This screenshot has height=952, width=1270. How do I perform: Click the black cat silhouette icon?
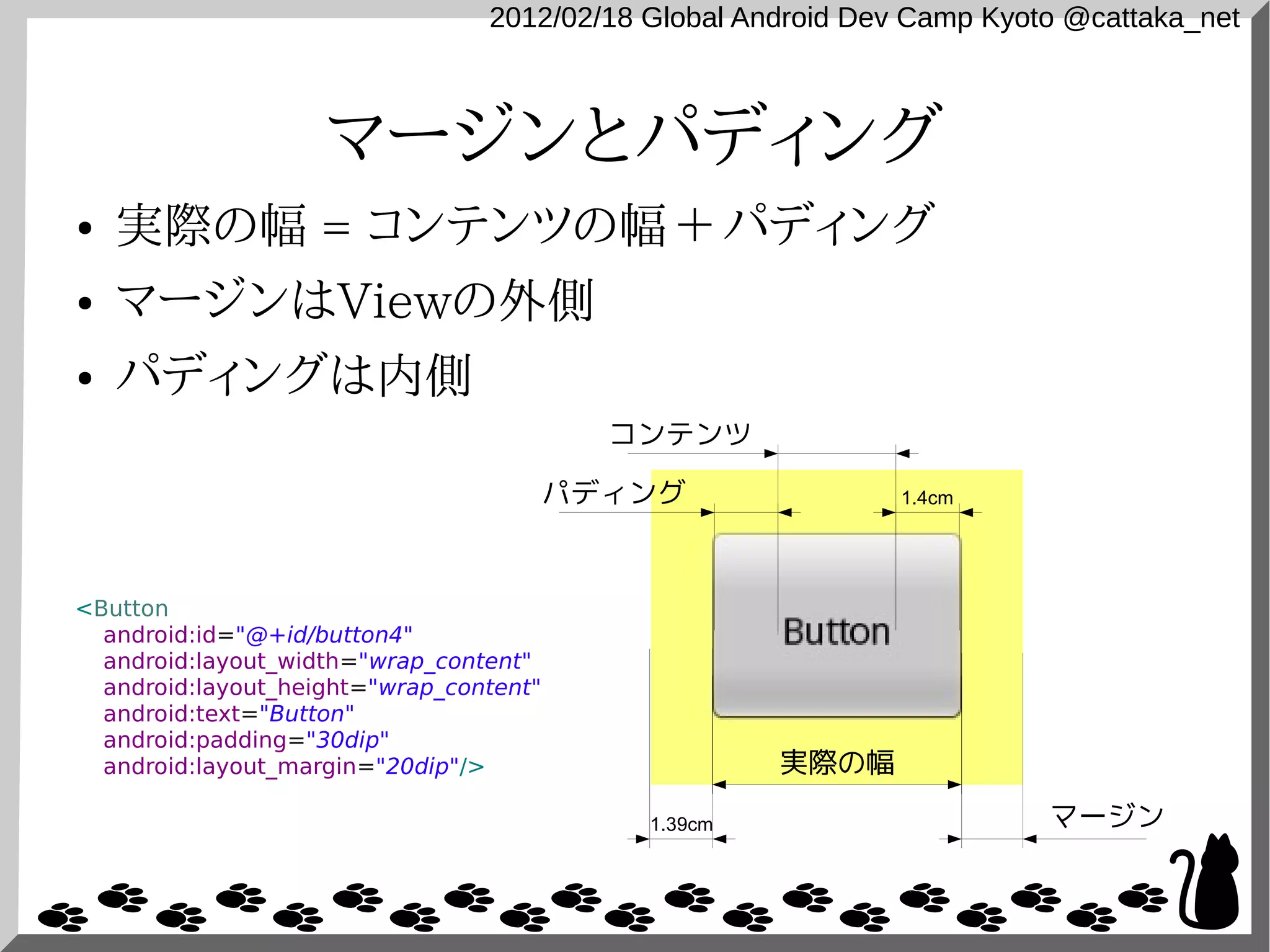pos(1205,882)
